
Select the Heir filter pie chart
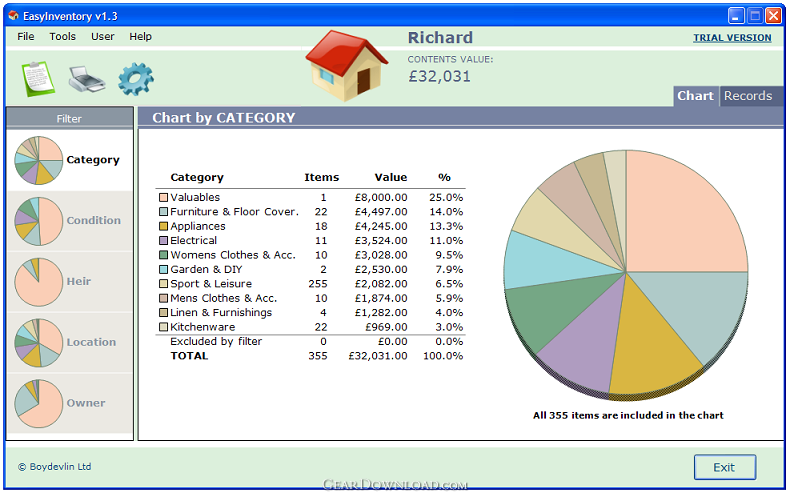[x=39, y=282]
